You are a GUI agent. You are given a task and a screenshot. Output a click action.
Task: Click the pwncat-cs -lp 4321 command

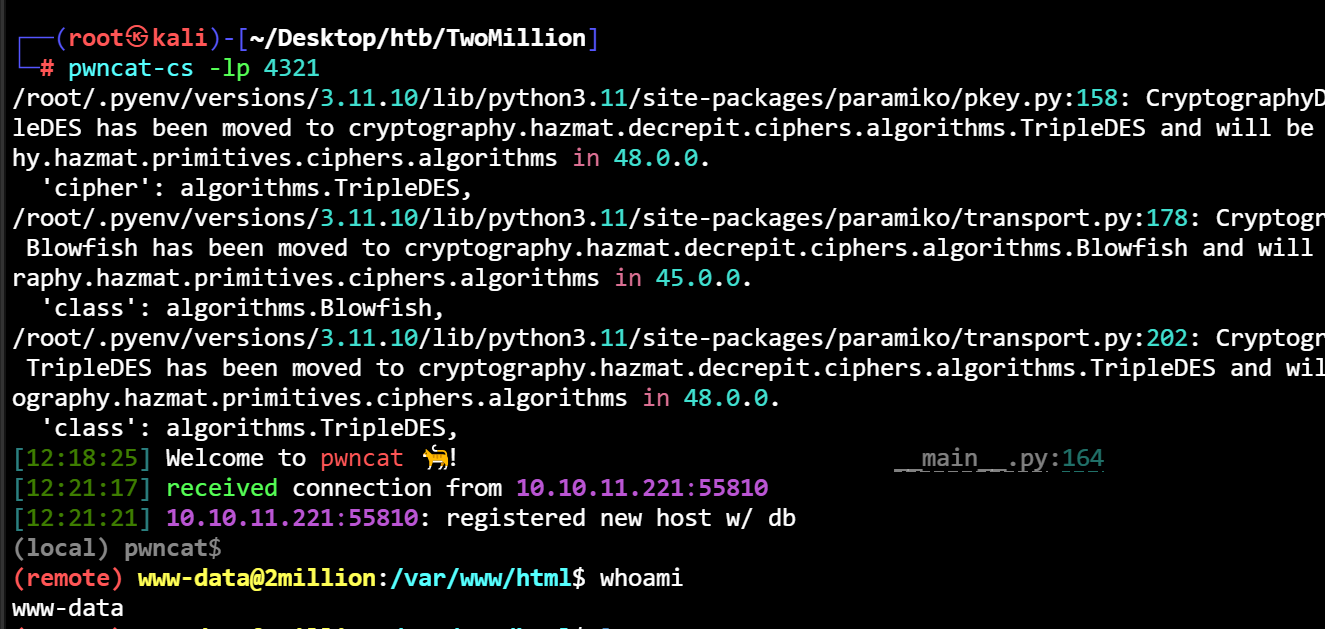coord(193,69)
